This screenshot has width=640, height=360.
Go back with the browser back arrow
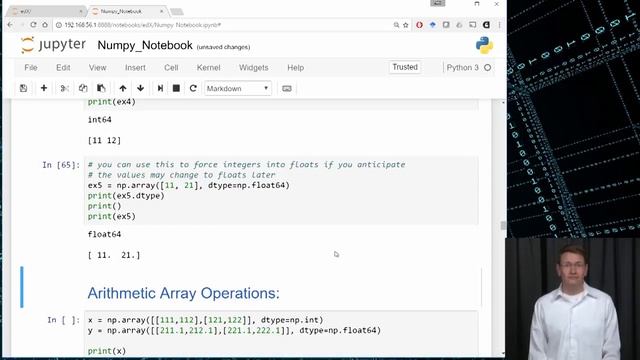[x=10, y=25]
